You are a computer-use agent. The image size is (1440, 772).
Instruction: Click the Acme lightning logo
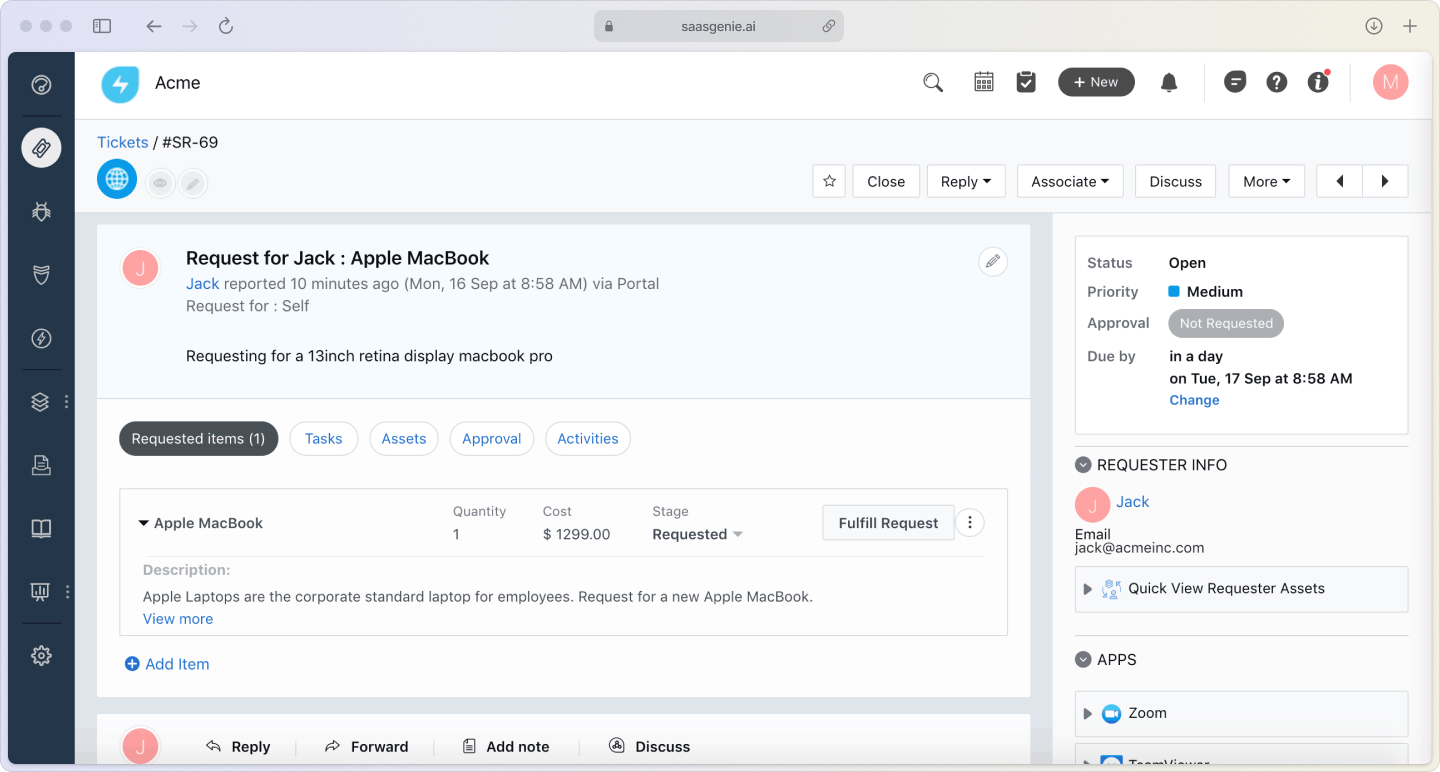(120, 83)
